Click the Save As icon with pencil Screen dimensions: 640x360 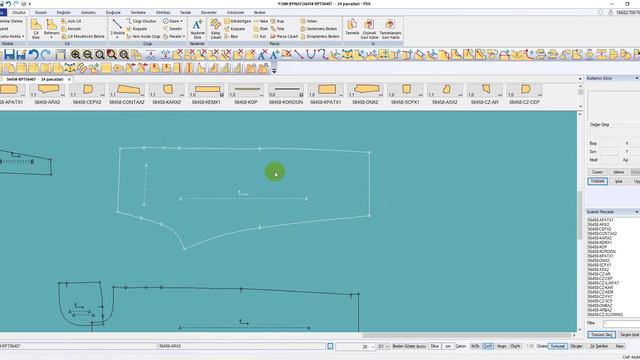[x=22, y=54]
